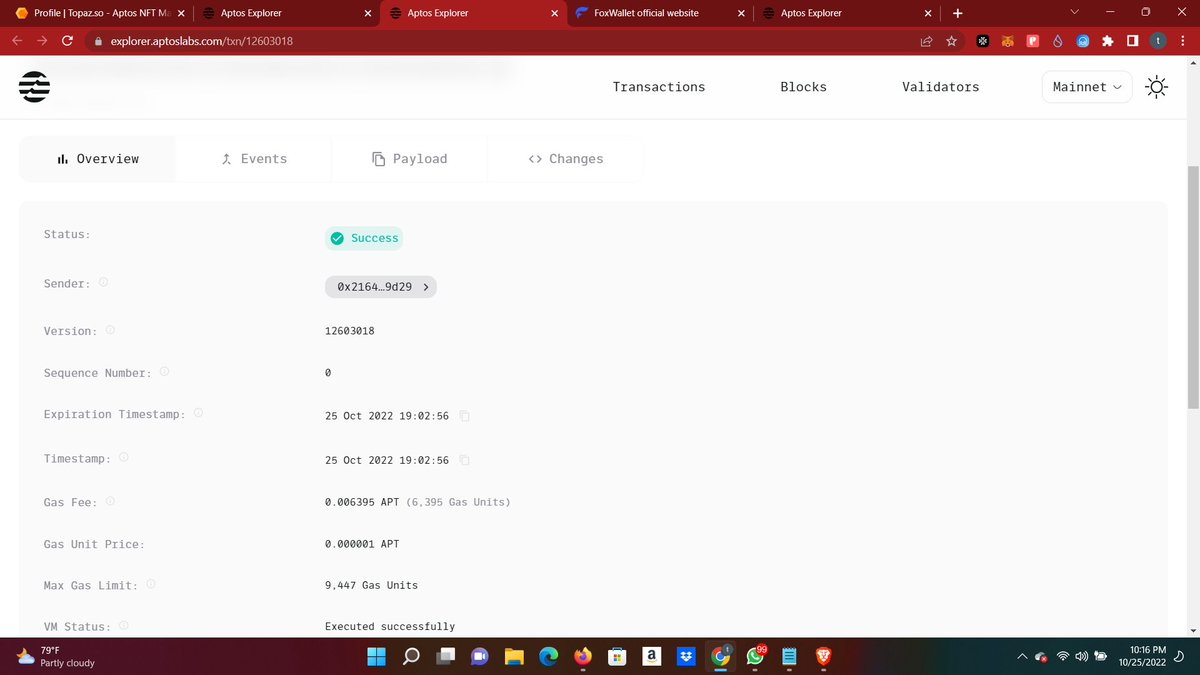This screenshot has height=675, width=1200.
Task: Click the browser back arrow
Action: point(16,41)
